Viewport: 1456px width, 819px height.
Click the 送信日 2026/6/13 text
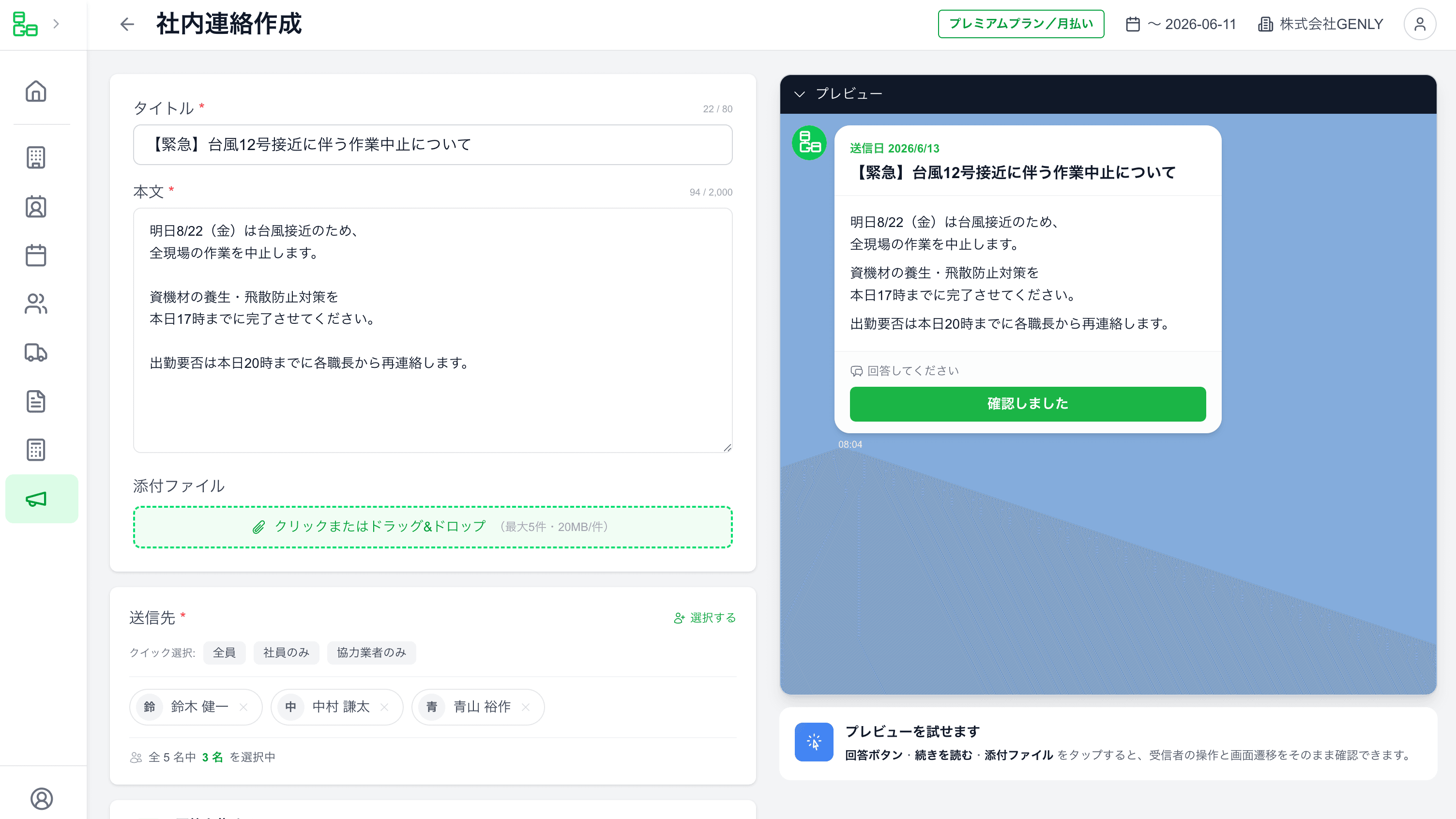[895, 148]
